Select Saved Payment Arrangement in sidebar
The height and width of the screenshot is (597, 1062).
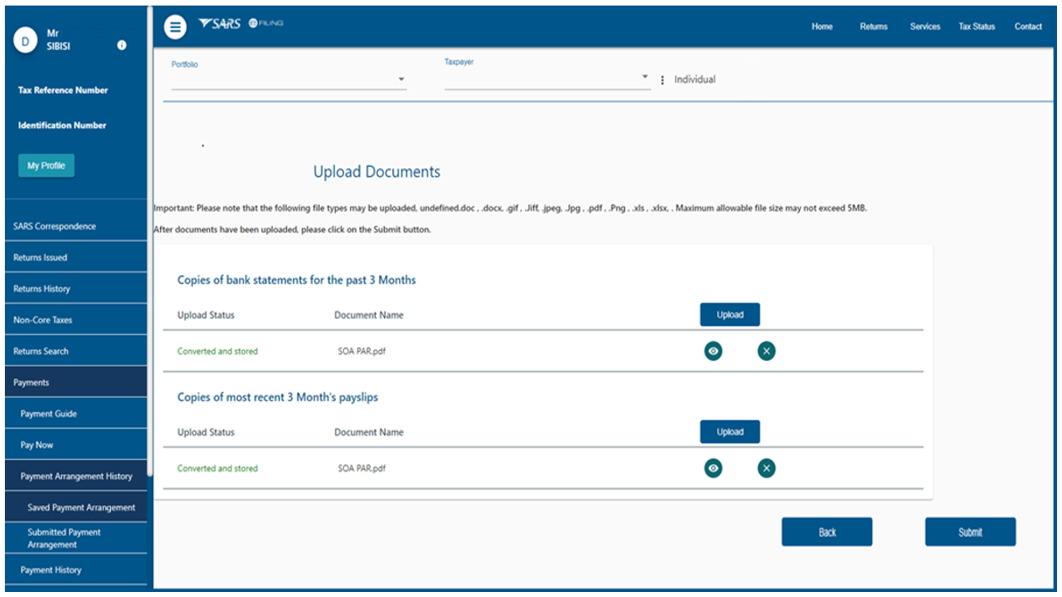[x=81, y=508]
